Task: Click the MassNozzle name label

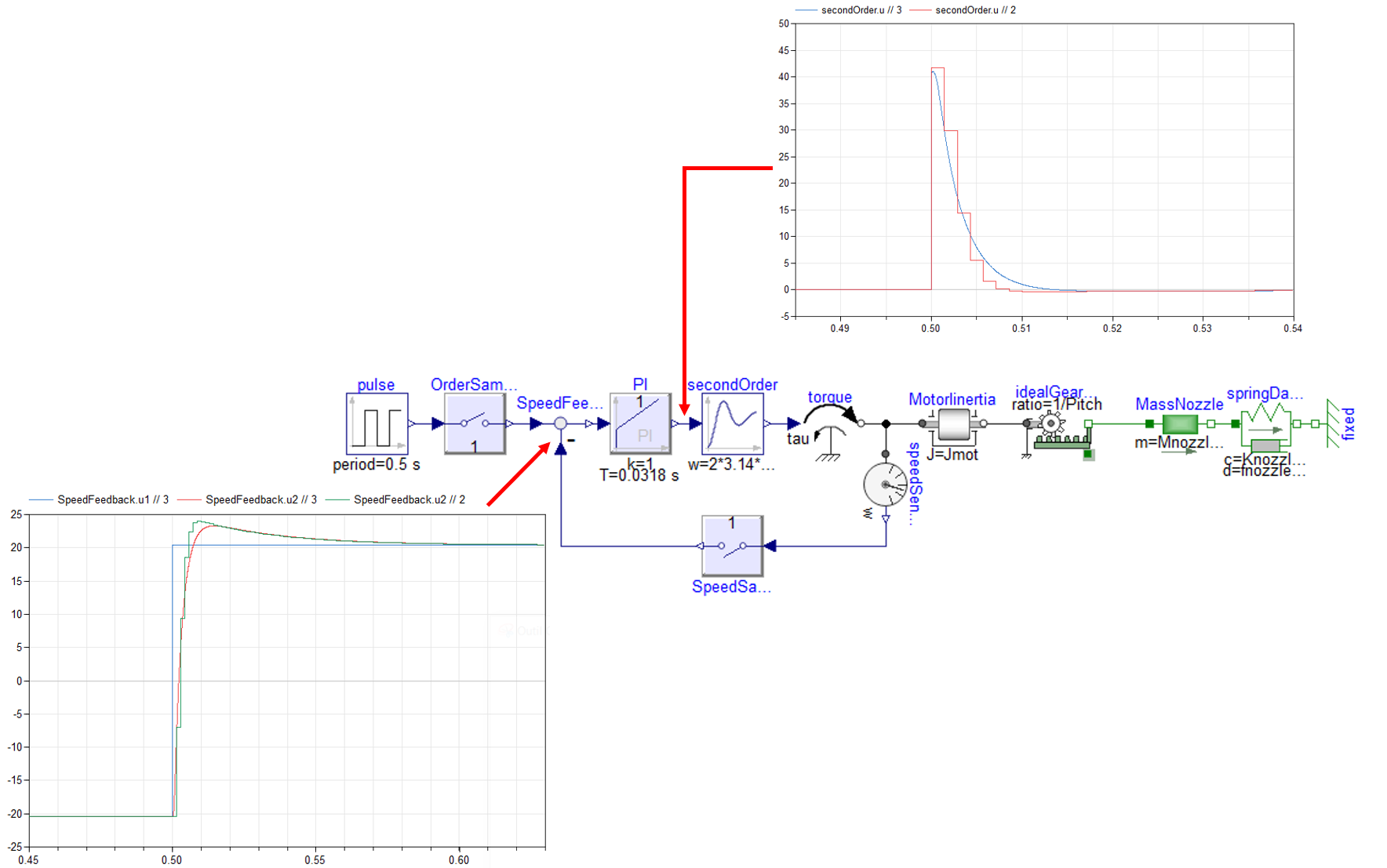Action: (1179, 404)
